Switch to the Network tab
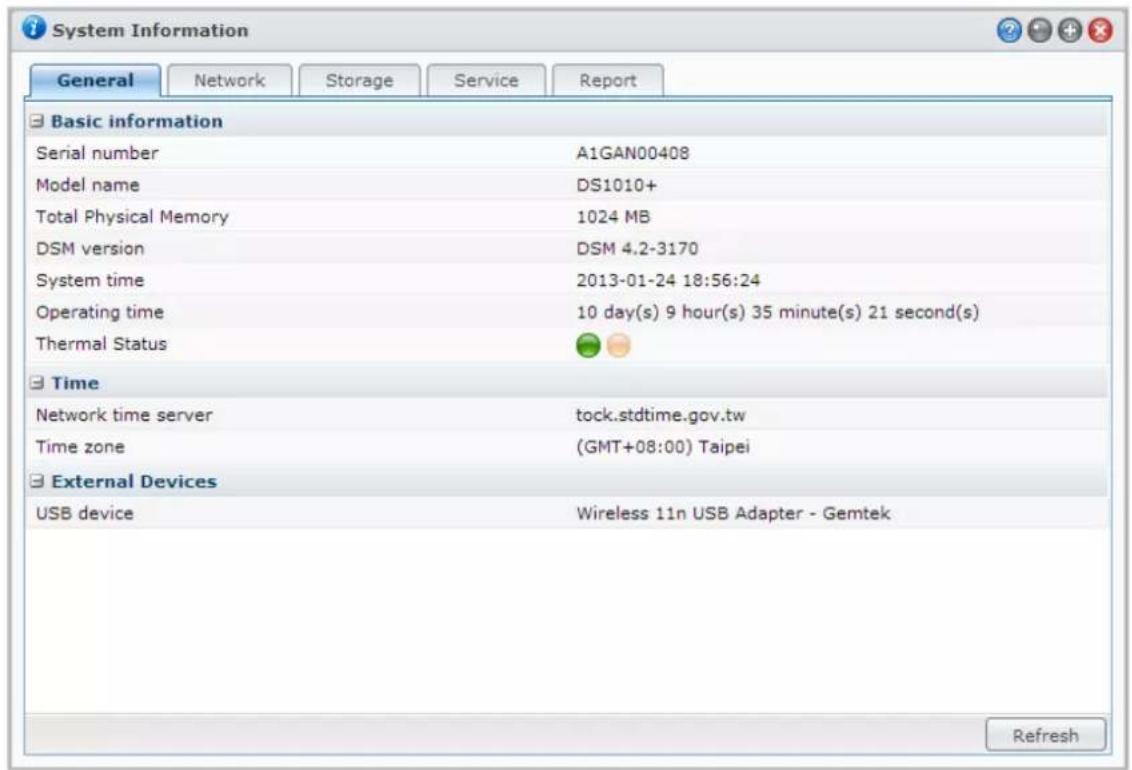 point(230,80)
